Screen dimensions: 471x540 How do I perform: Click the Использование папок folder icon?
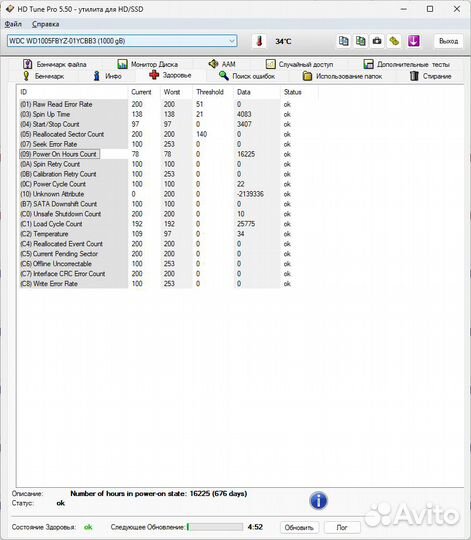tap(307, 76)
